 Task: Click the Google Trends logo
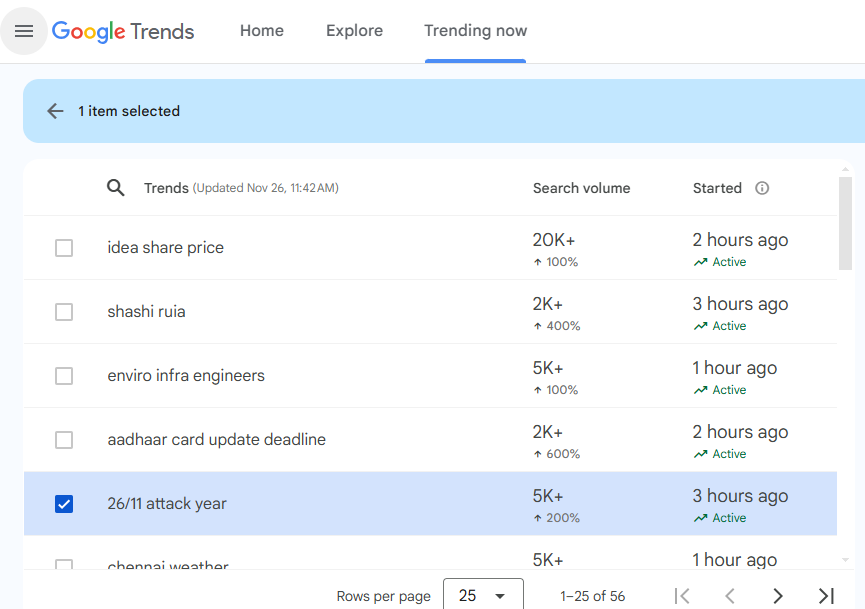pos(123,31)
